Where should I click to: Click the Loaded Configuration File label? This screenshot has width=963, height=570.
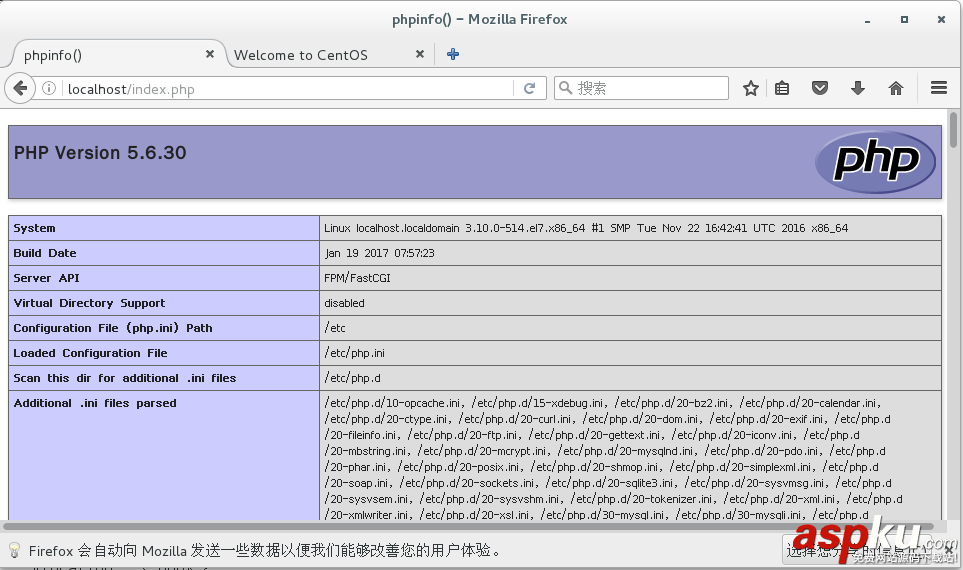[x=90, y=353]
